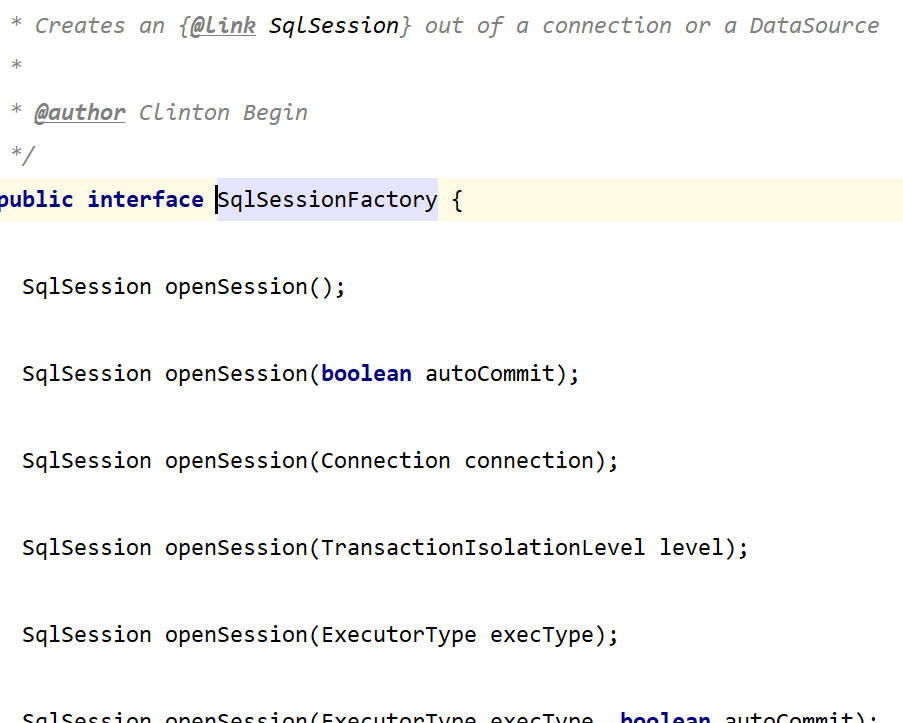Image resolution: width=903 pixels, height=723 pixels.
Task: Click the 'public' keyword
Action: [x=36, y=200]
